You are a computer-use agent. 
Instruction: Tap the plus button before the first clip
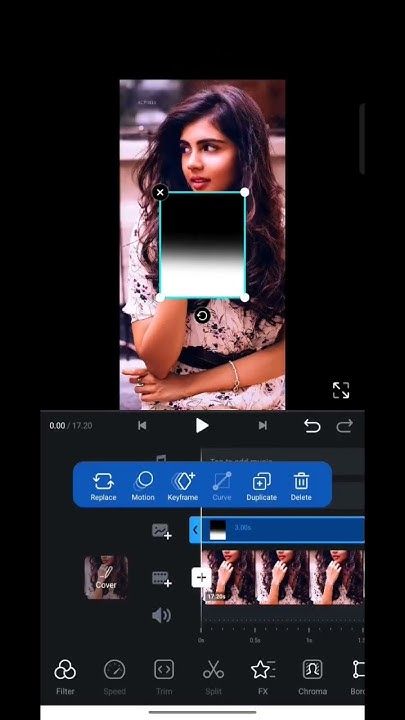click(x=201, y=578)
